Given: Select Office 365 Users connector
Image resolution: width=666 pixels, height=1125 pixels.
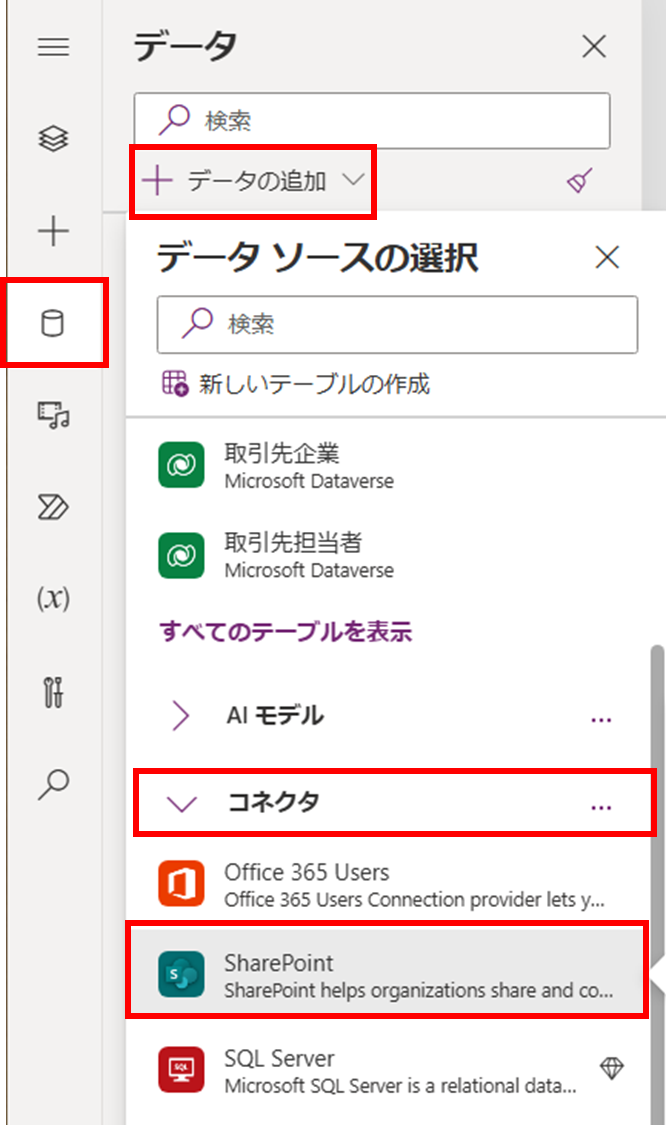Looking at the screenshot, I should tap(388, 885).
